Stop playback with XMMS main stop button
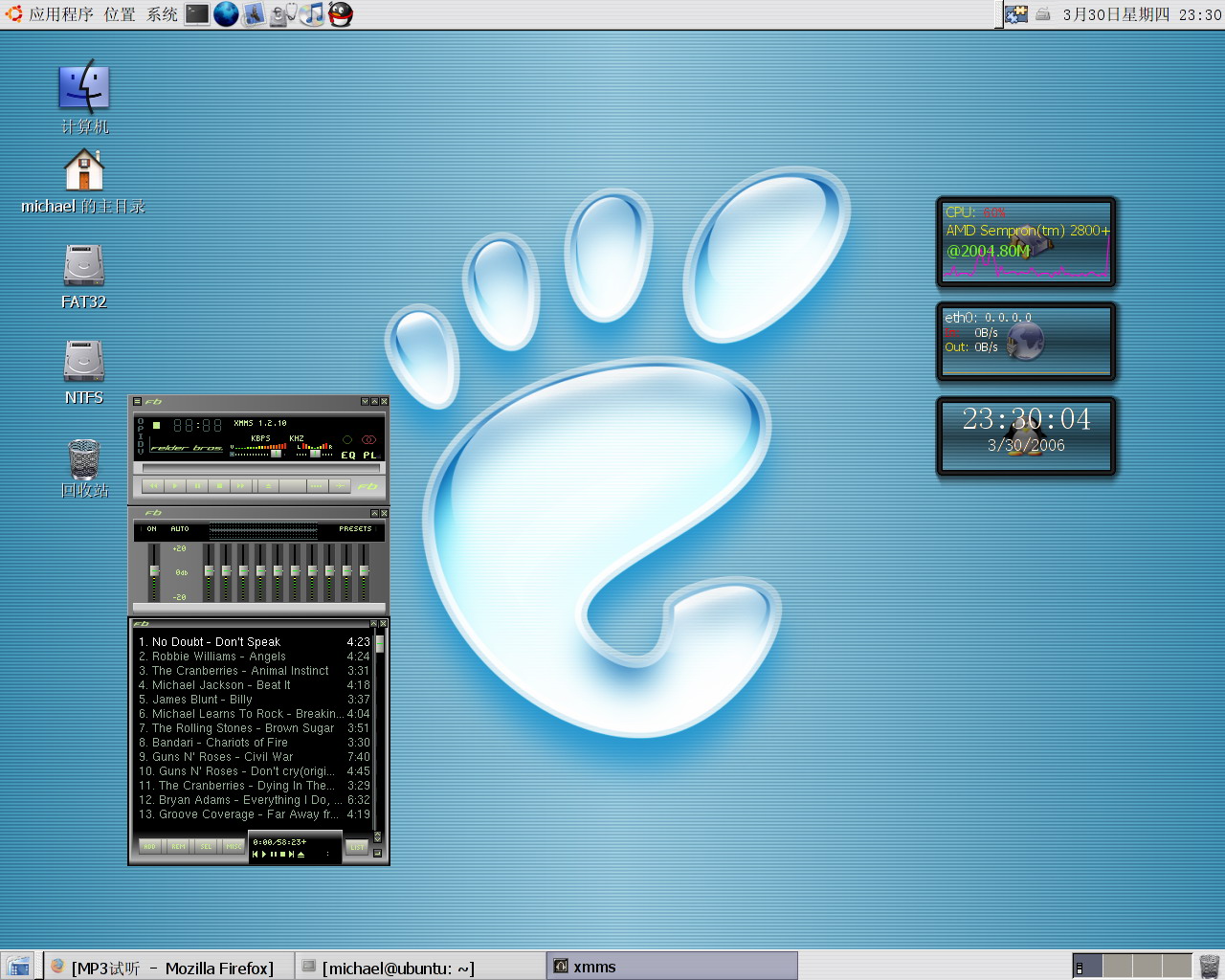The height and width of the screenshot is (980, 1225). (x=219, y=486)
